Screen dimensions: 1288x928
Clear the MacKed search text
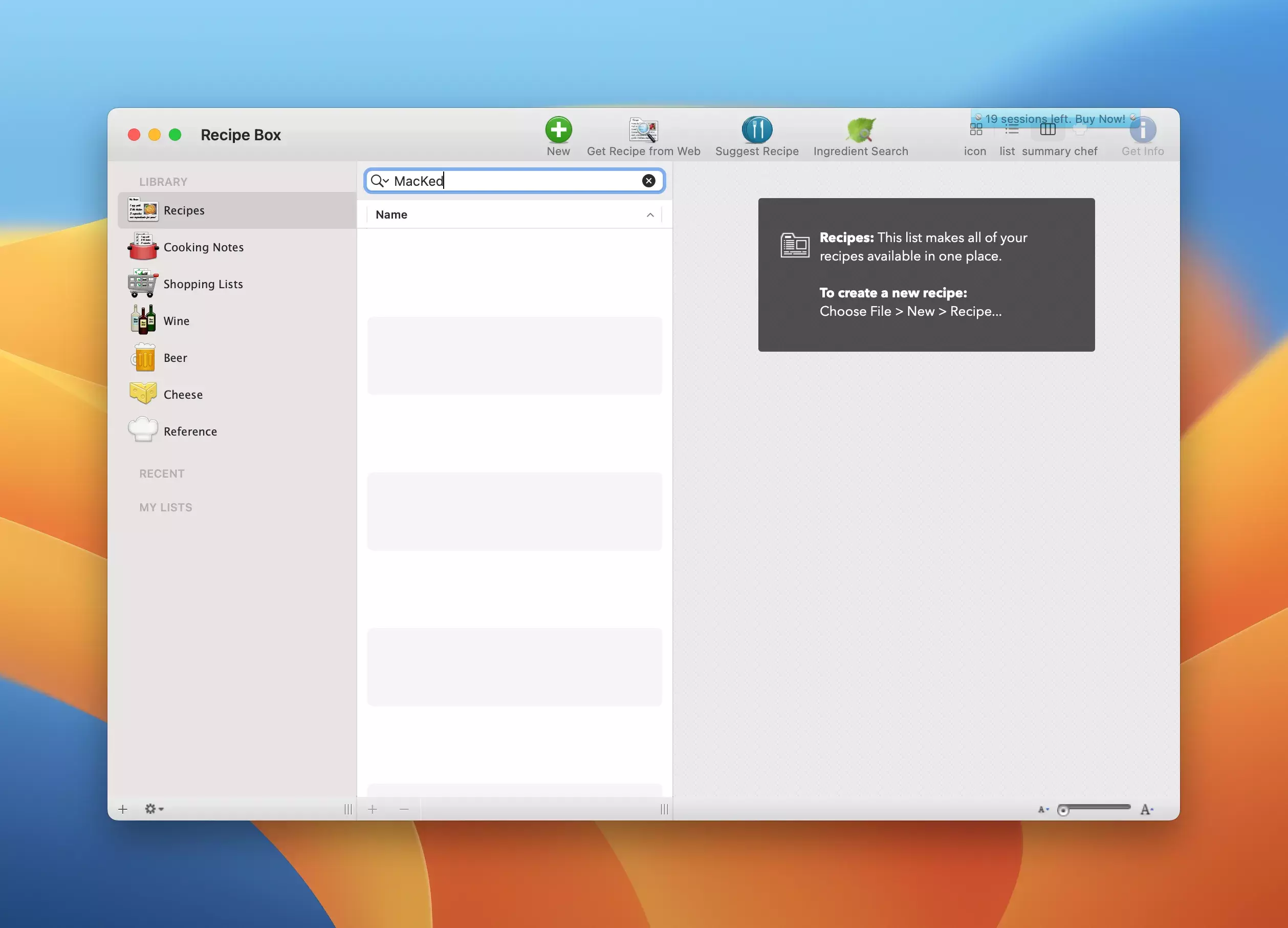(648, 181)
